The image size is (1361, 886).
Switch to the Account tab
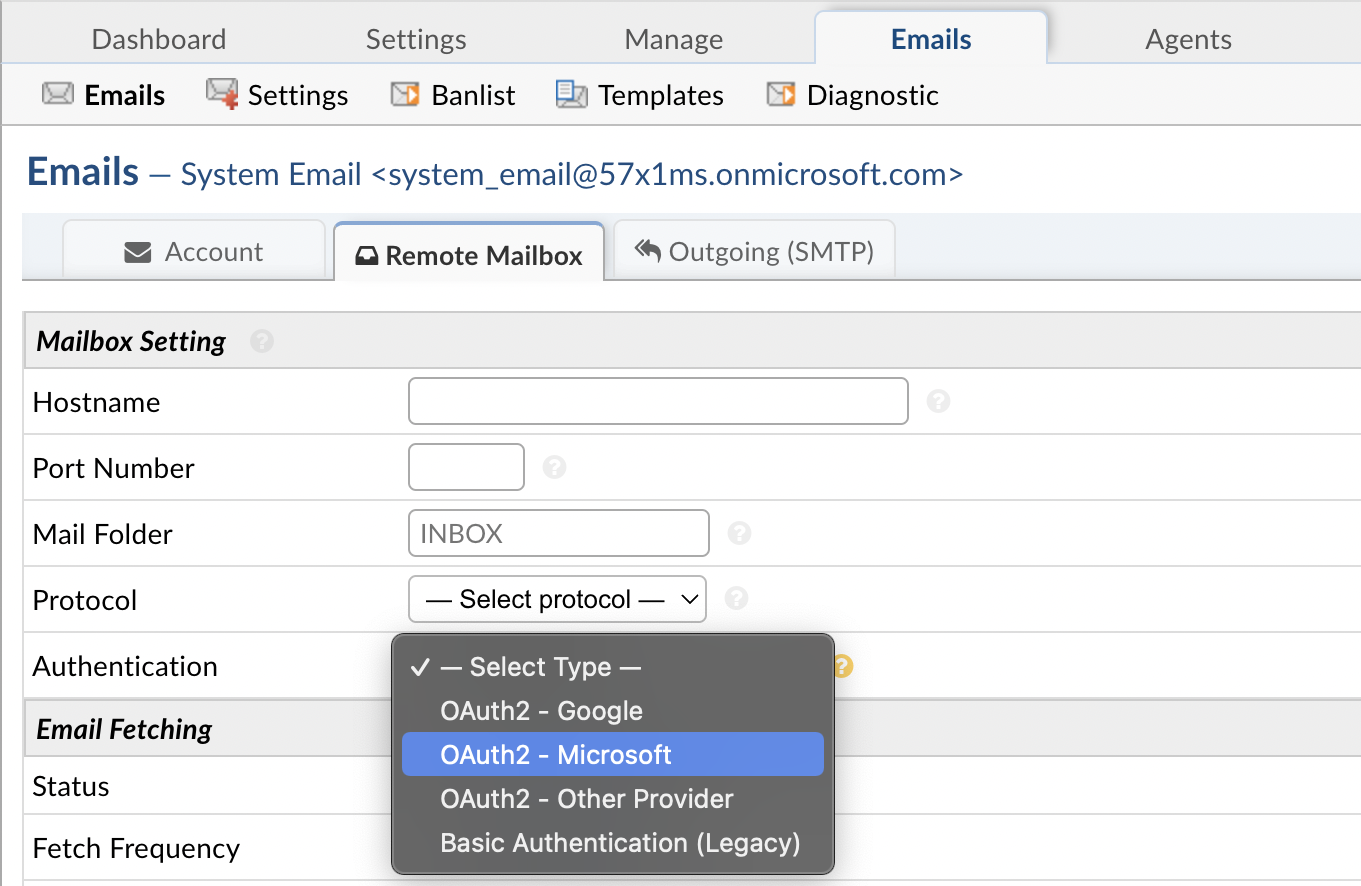[x=194, y=252]
